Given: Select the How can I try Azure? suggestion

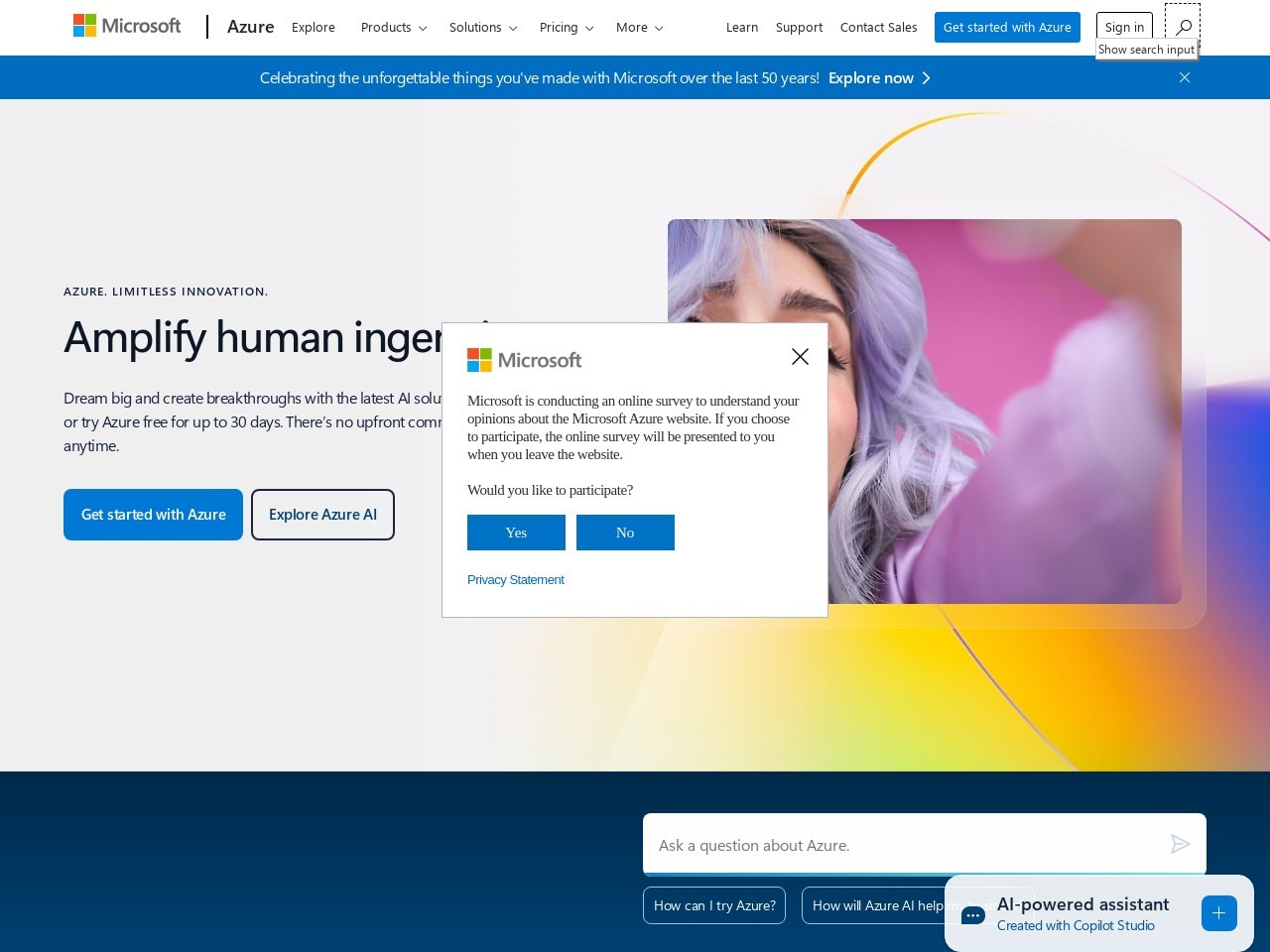Looking at the screenshot, I should [x=714, y=905].
